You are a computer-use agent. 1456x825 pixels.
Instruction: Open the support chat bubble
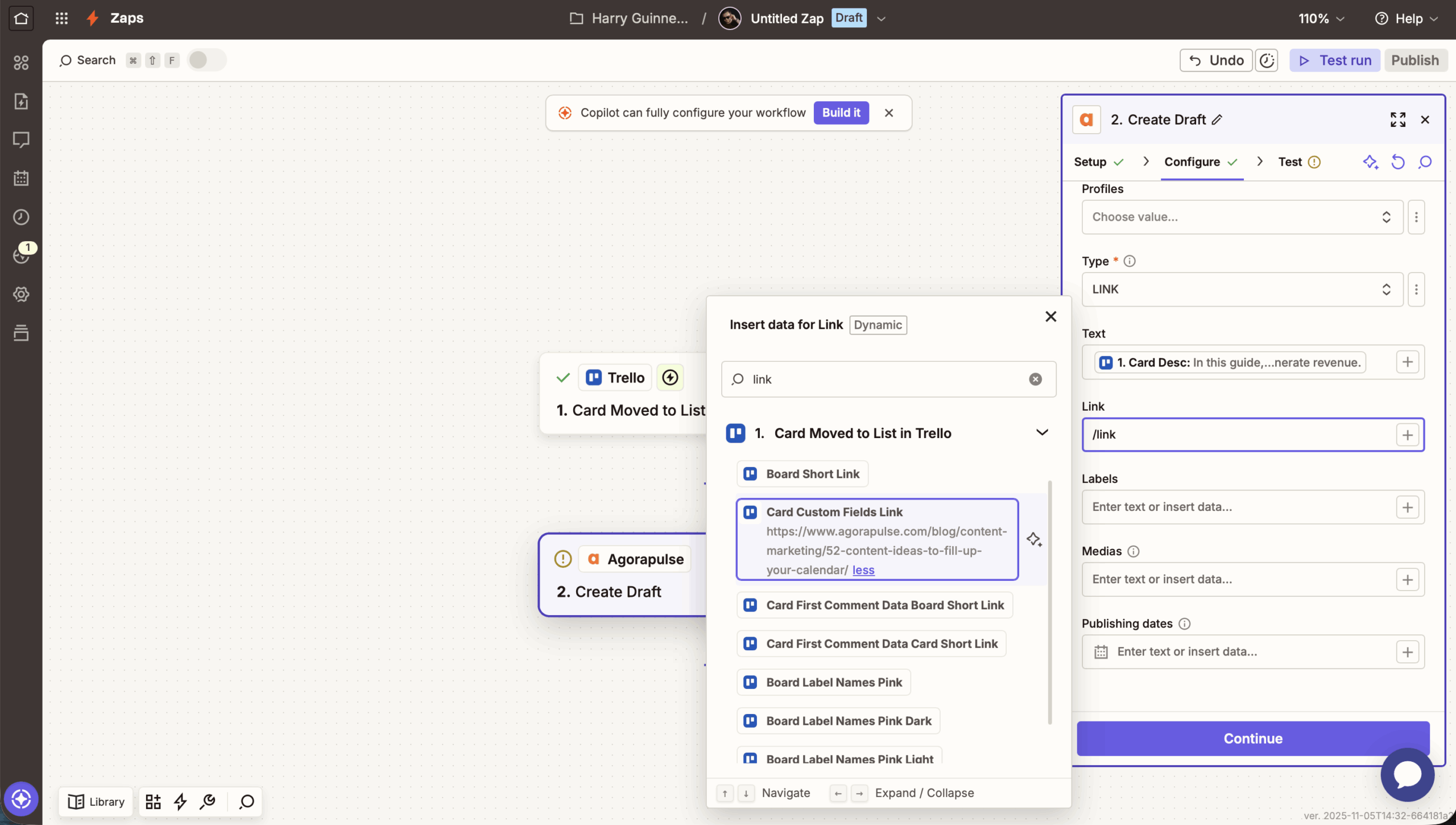(x=1407, y=774)
